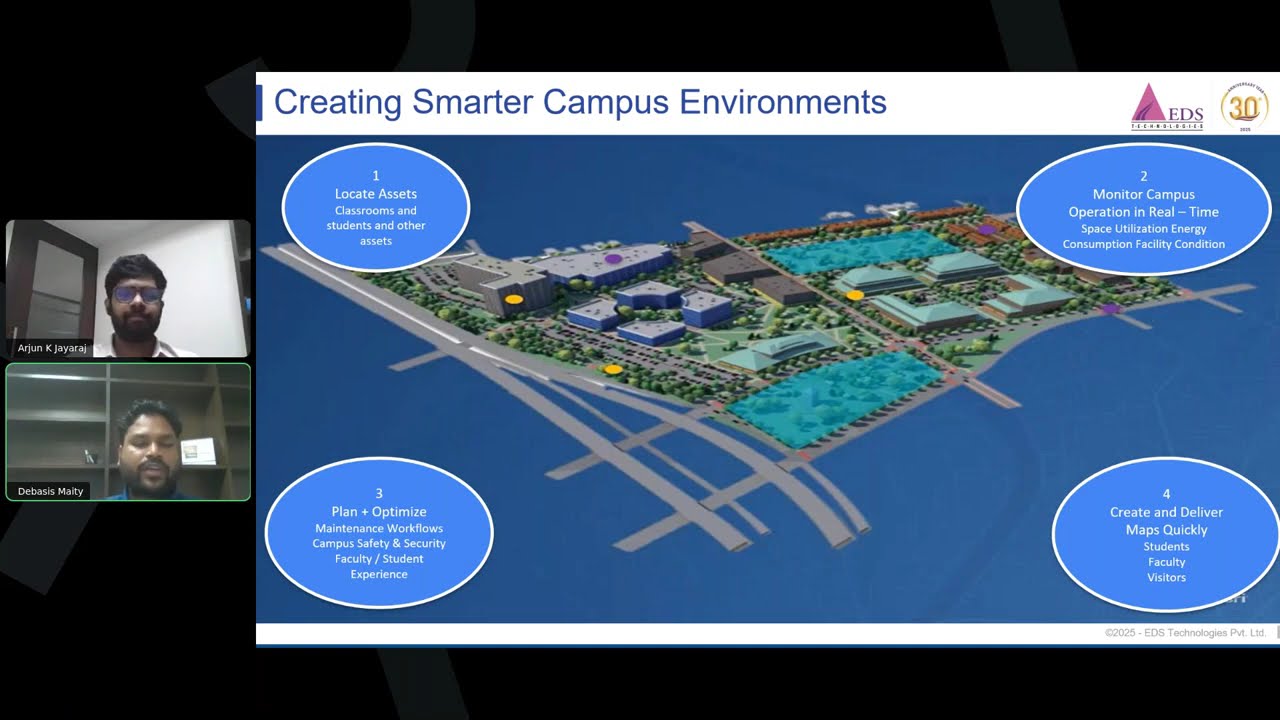Screen dimensions: 1280x720
Task: Click 'Consumption Facility Condition' text
Action: tap(1144, 244)
